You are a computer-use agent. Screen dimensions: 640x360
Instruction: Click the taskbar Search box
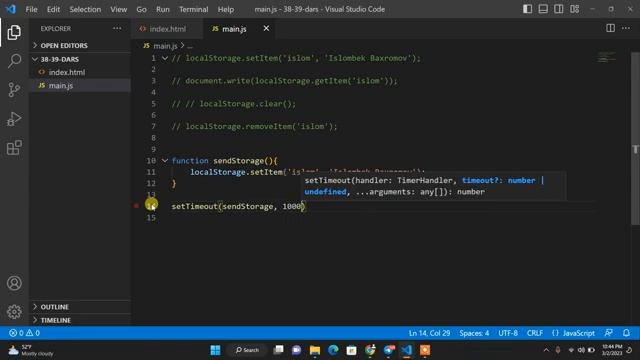pos(247,350)
